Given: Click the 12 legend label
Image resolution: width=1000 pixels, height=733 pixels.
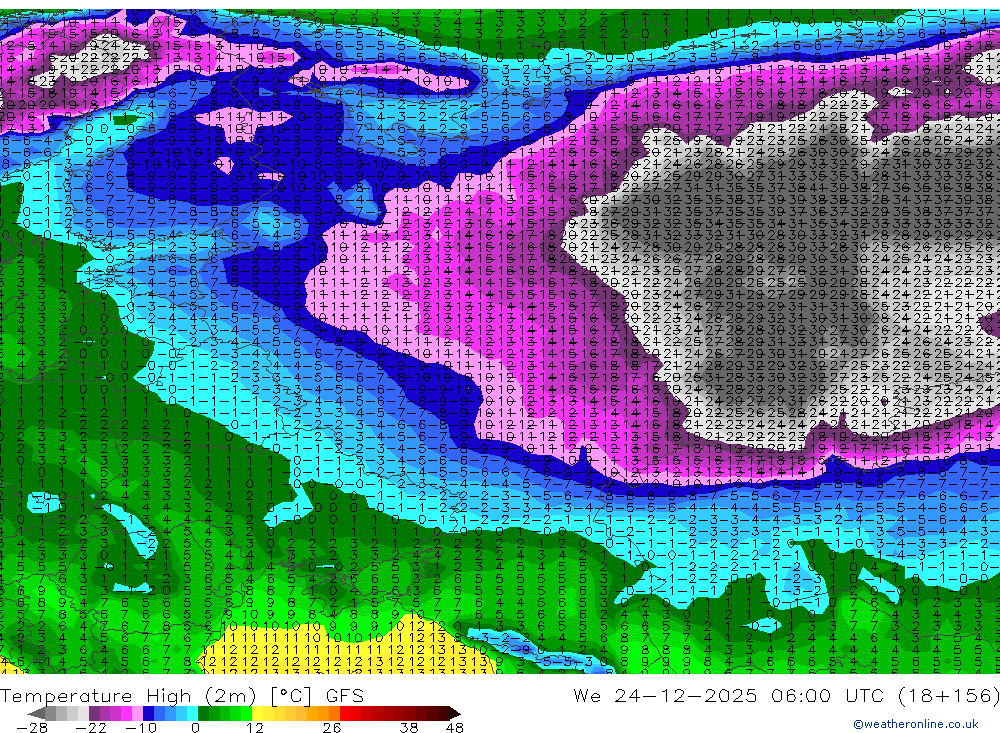Looking at the screenshot, I should click(x=255, y=727).
